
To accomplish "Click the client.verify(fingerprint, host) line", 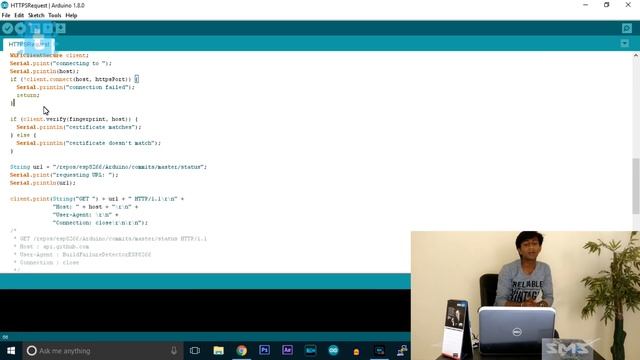I will pyautogui.click(x=74, y=119).
